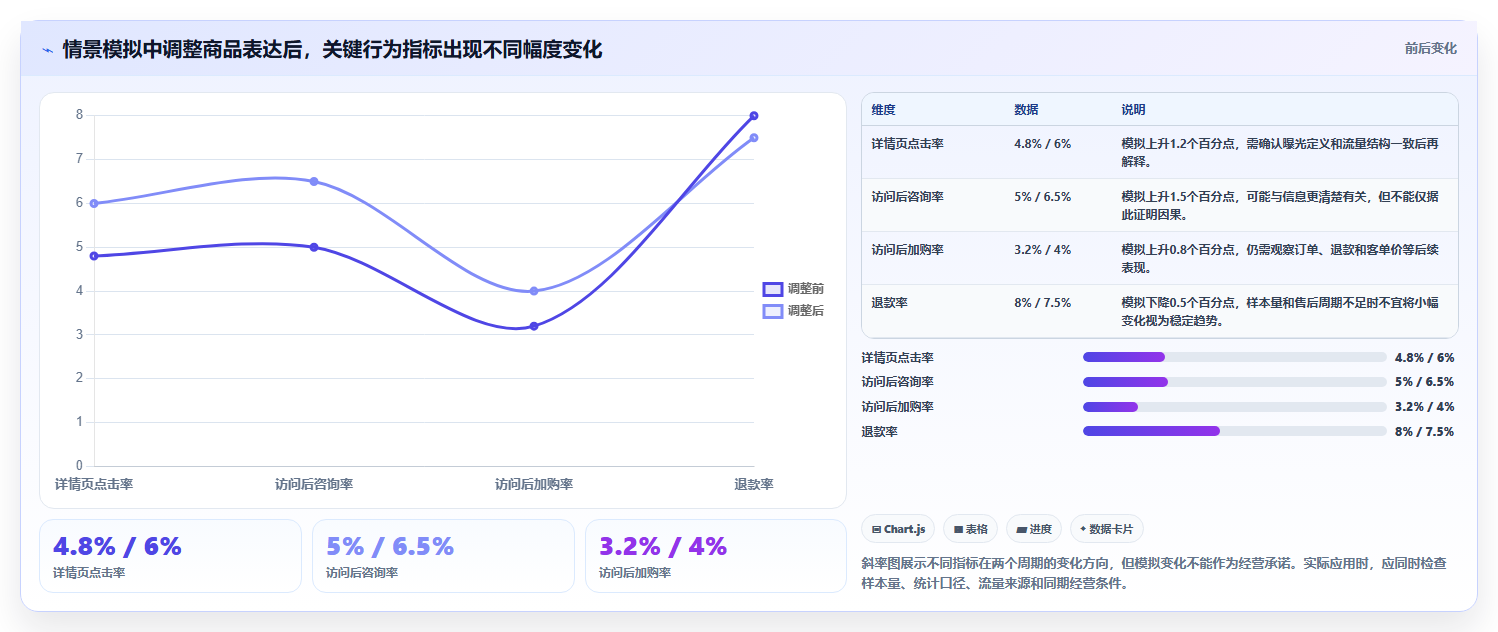The height and width of the screenshot is (632, 1498).
Task: Click the 访问后加购率 progress bar
Action: (x=1234, y=406)
